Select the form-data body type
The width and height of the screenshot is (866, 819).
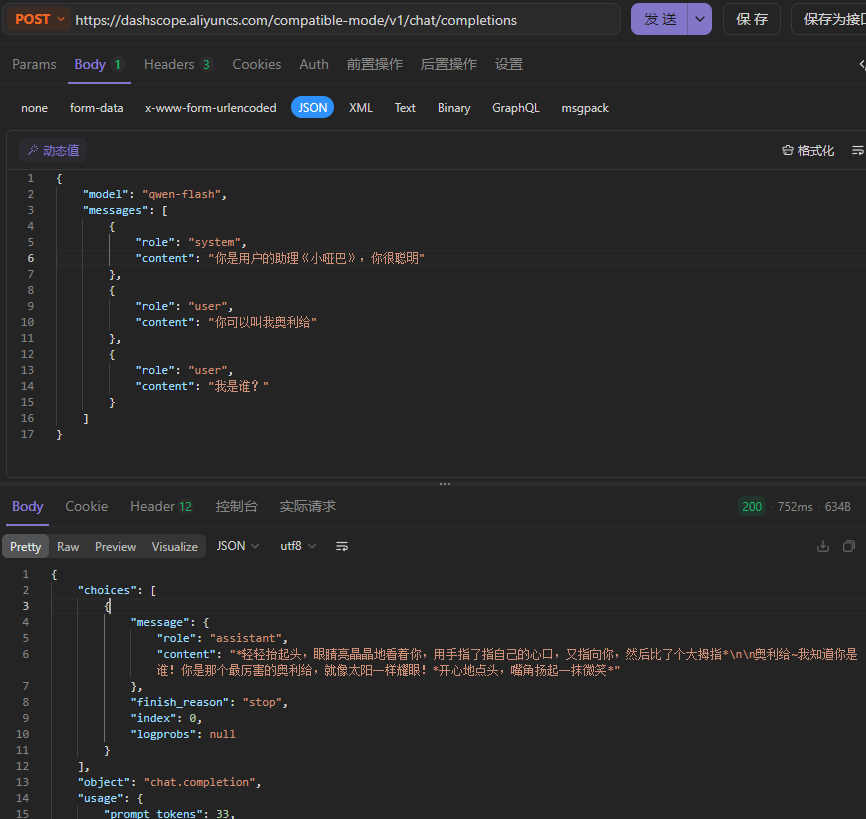click(97, 107)
